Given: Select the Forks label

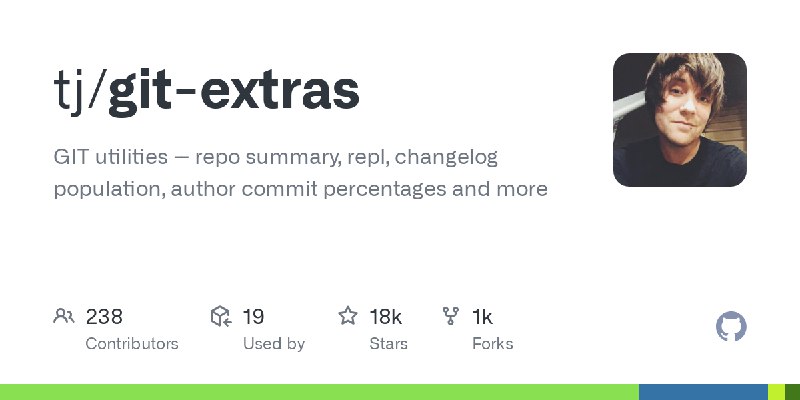Looking at the screenshot, I should [493, 344].
